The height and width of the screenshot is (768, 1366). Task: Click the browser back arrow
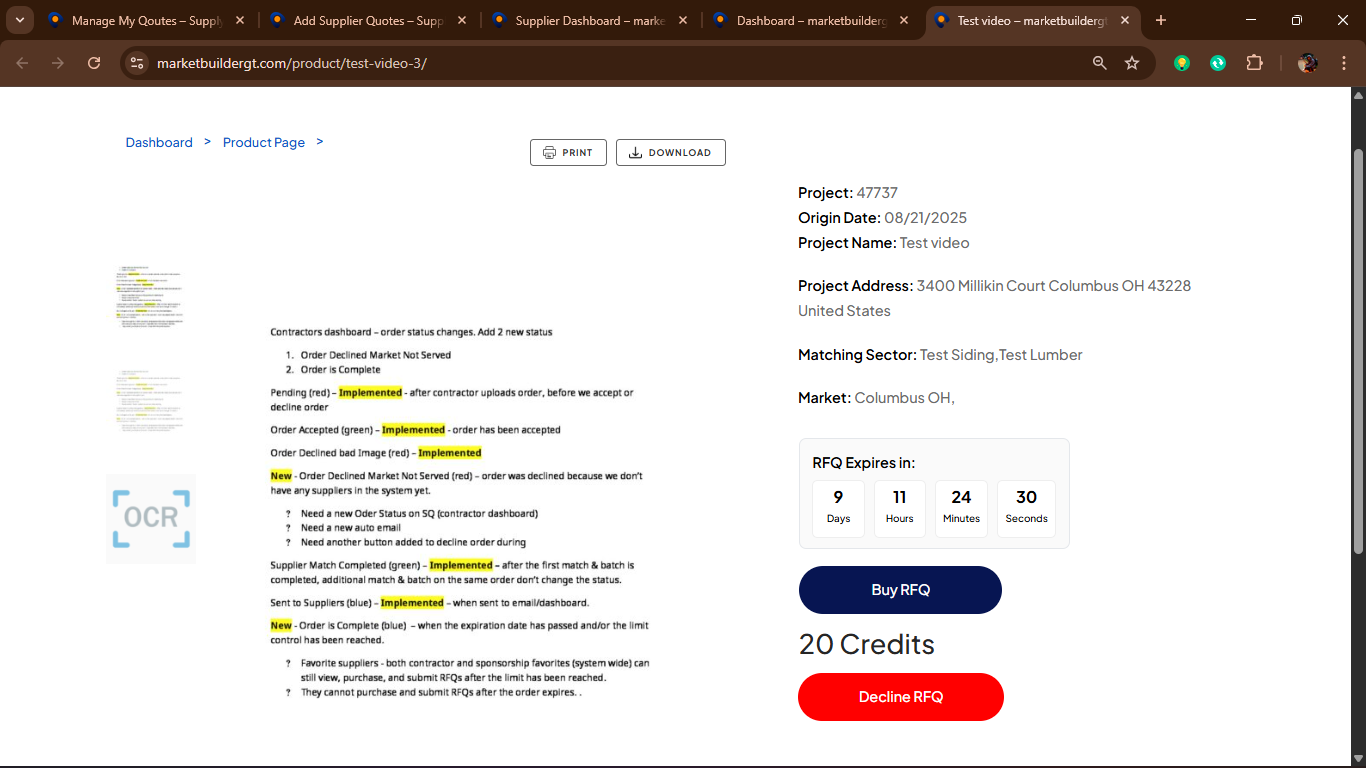[22, 63]
